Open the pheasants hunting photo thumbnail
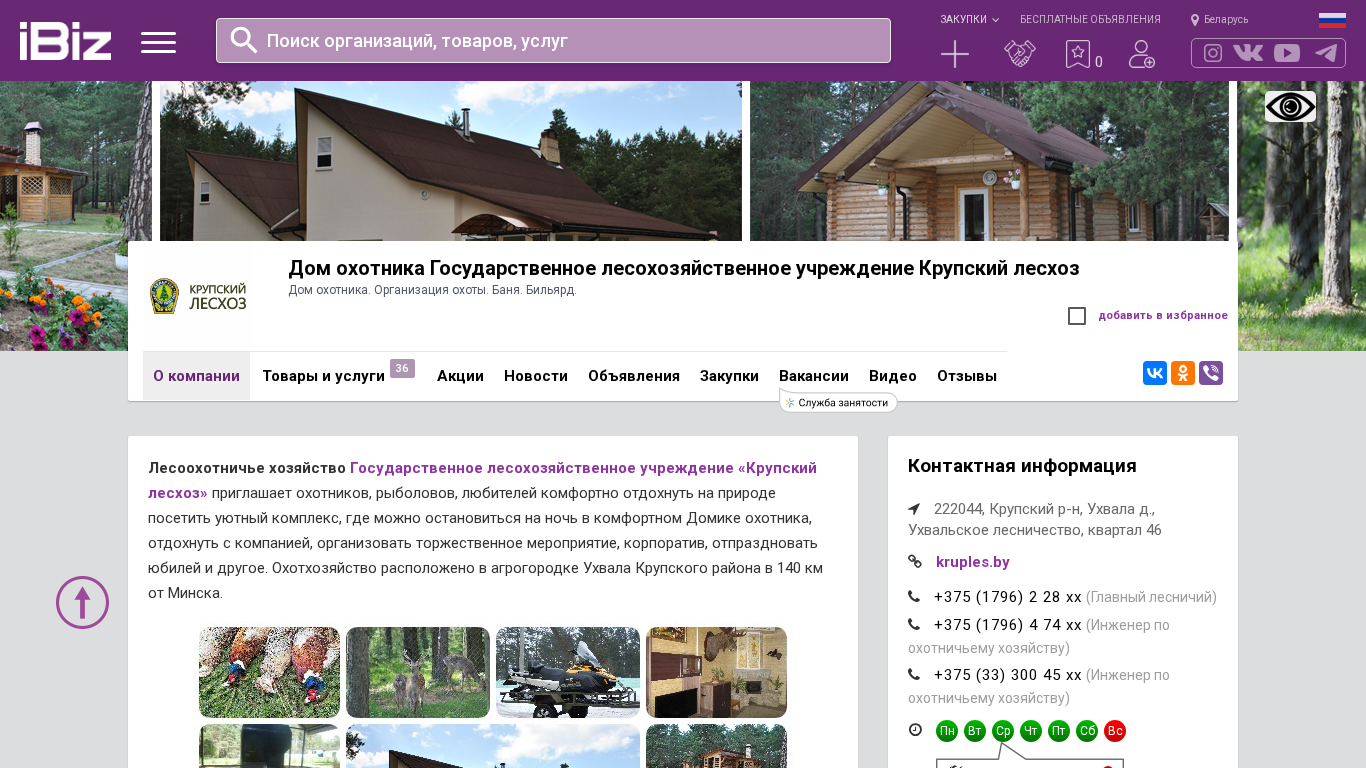The image size is (1366, 768). (x=270, y=673)
